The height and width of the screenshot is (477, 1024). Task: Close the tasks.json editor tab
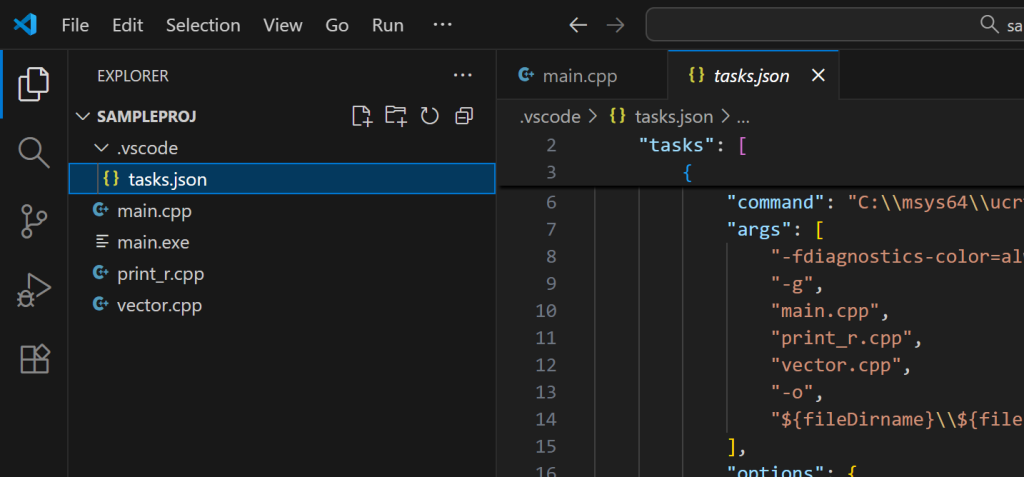(818, 76)
